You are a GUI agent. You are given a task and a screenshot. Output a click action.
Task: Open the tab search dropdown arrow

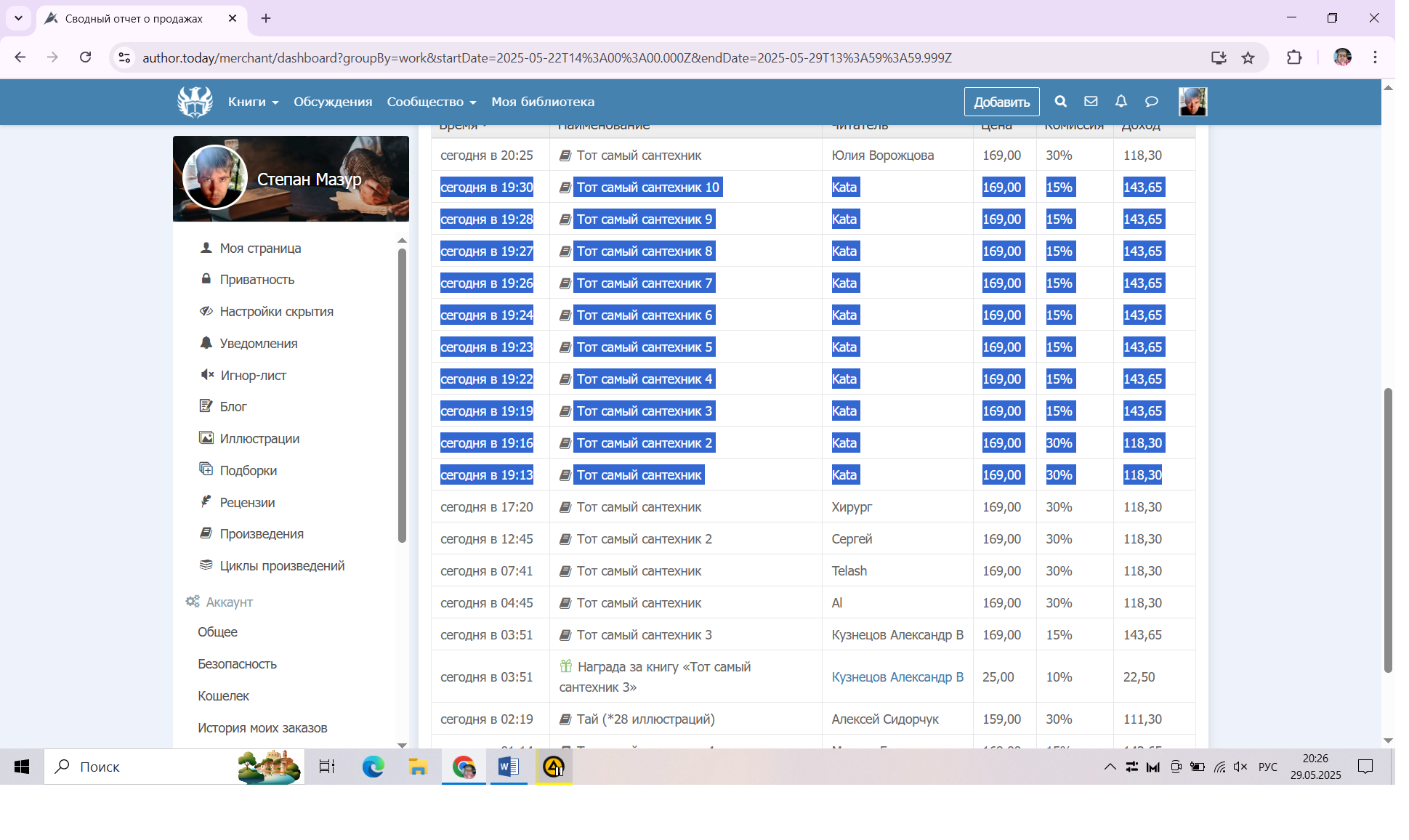pos(18,18)
